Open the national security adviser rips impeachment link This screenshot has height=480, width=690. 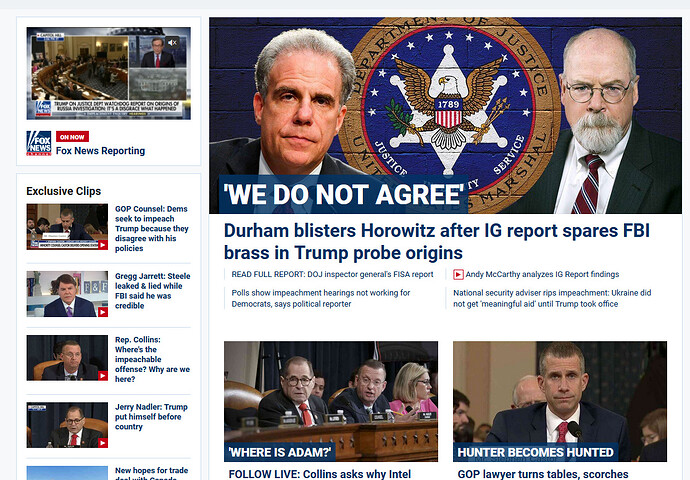(x=552, y=298)
